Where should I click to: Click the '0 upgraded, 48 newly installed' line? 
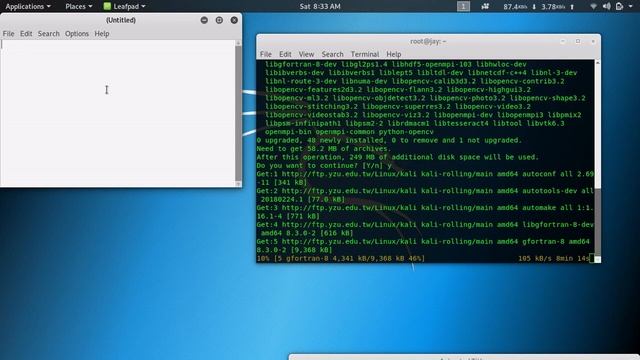click(389, 140)
